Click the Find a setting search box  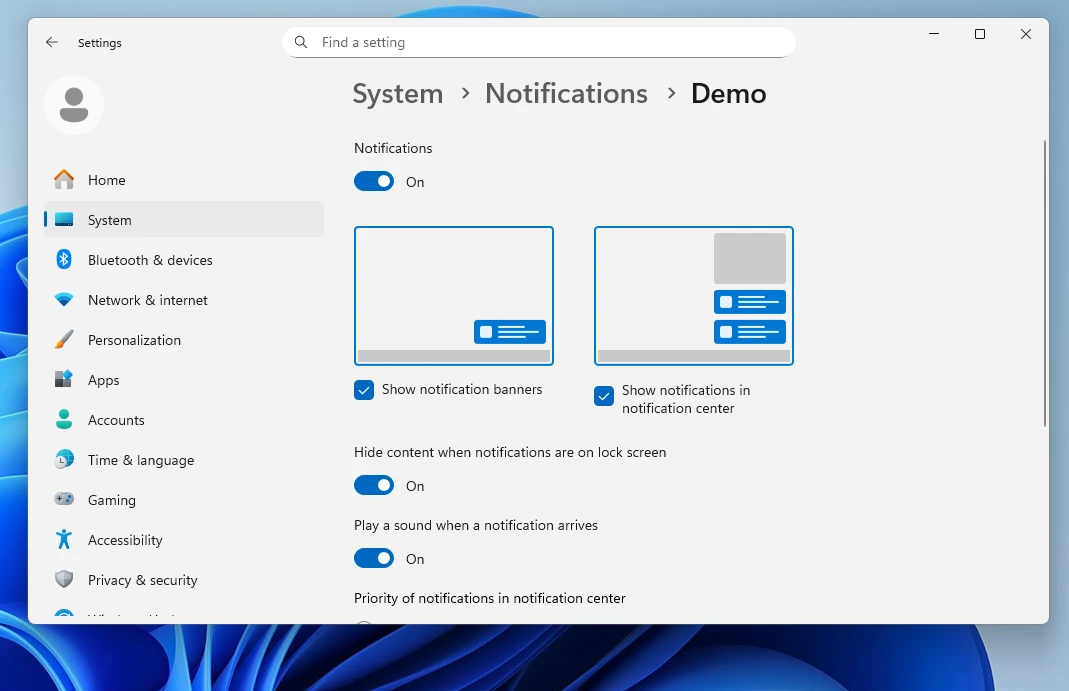[x=538, y=42]
